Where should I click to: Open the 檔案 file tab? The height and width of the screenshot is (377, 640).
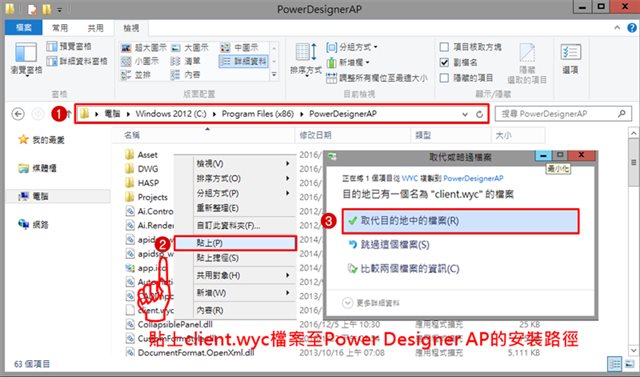coord(24,28)
